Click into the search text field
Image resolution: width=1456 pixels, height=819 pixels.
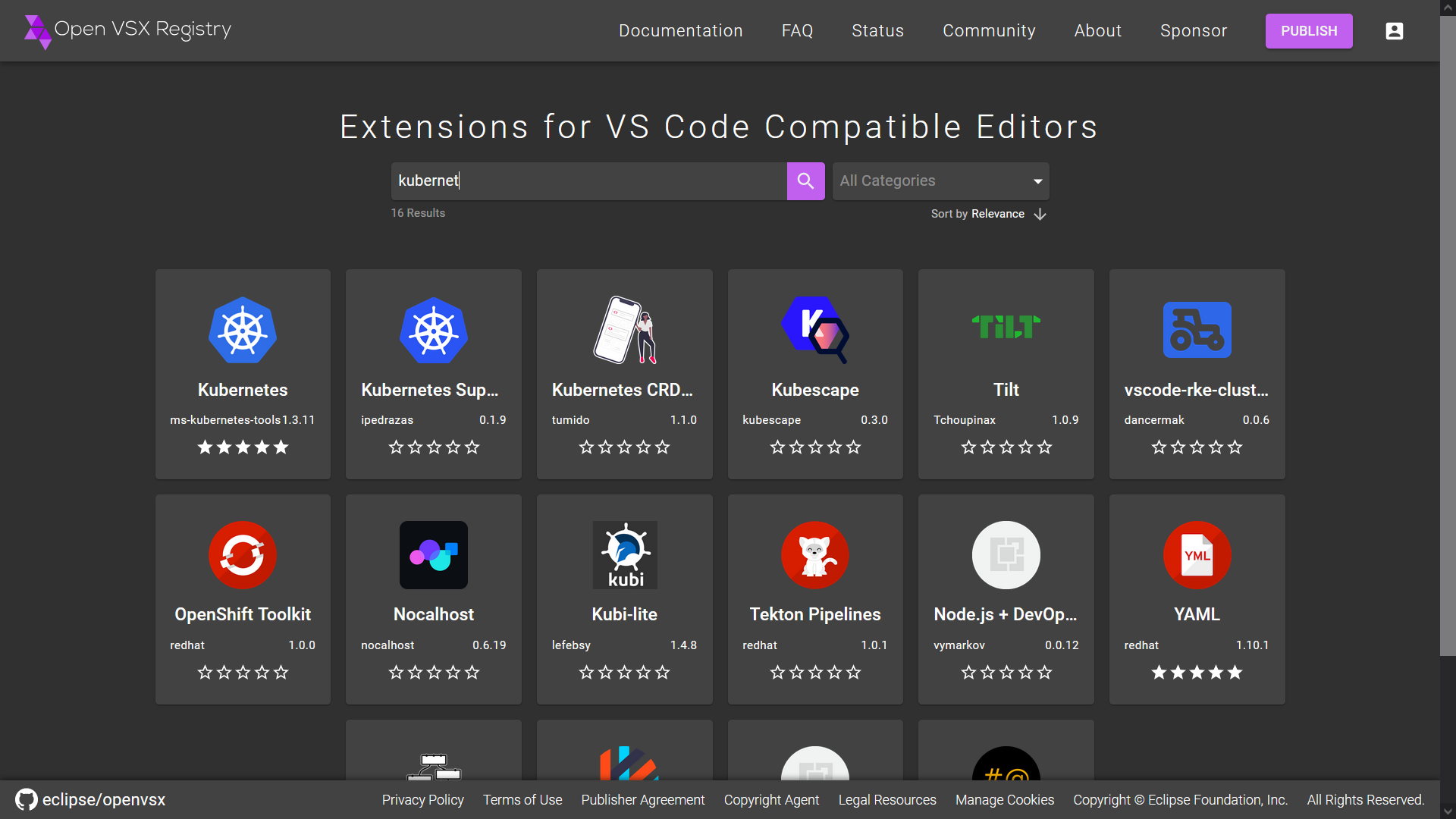click(x=588, y=181)
